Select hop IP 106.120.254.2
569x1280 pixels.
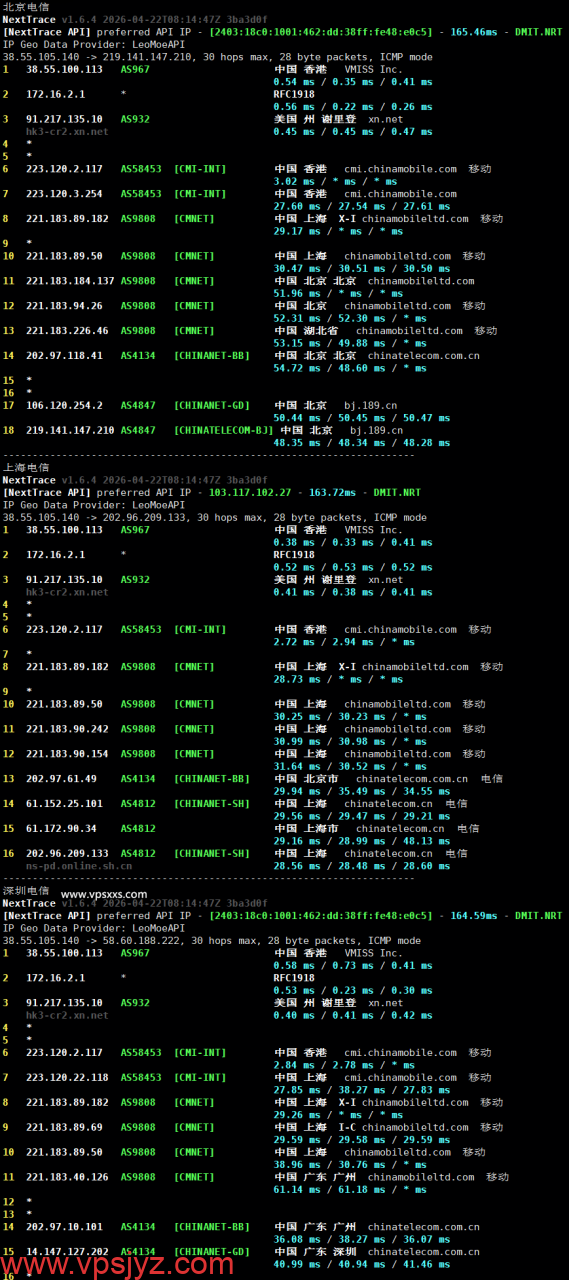tap(64, 405)
